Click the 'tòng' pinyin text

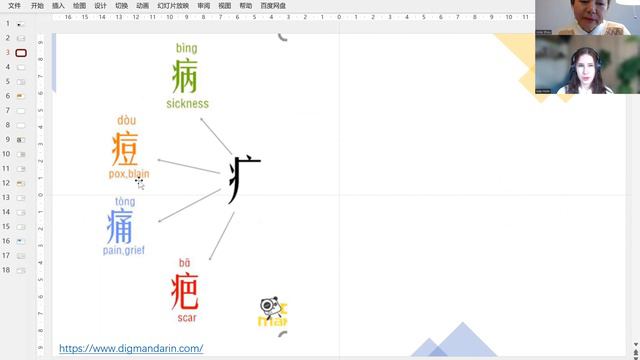click(x=125, y=201)
